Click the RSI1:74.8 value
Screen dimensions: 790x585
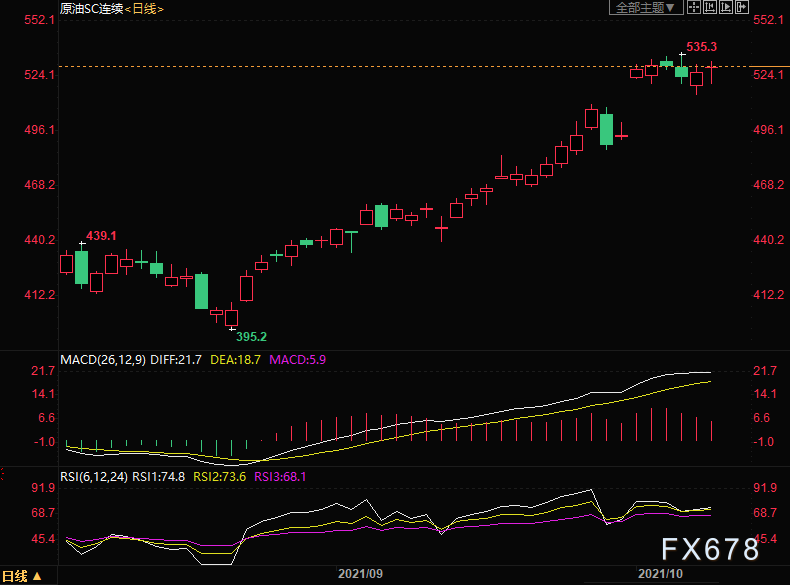158,477
